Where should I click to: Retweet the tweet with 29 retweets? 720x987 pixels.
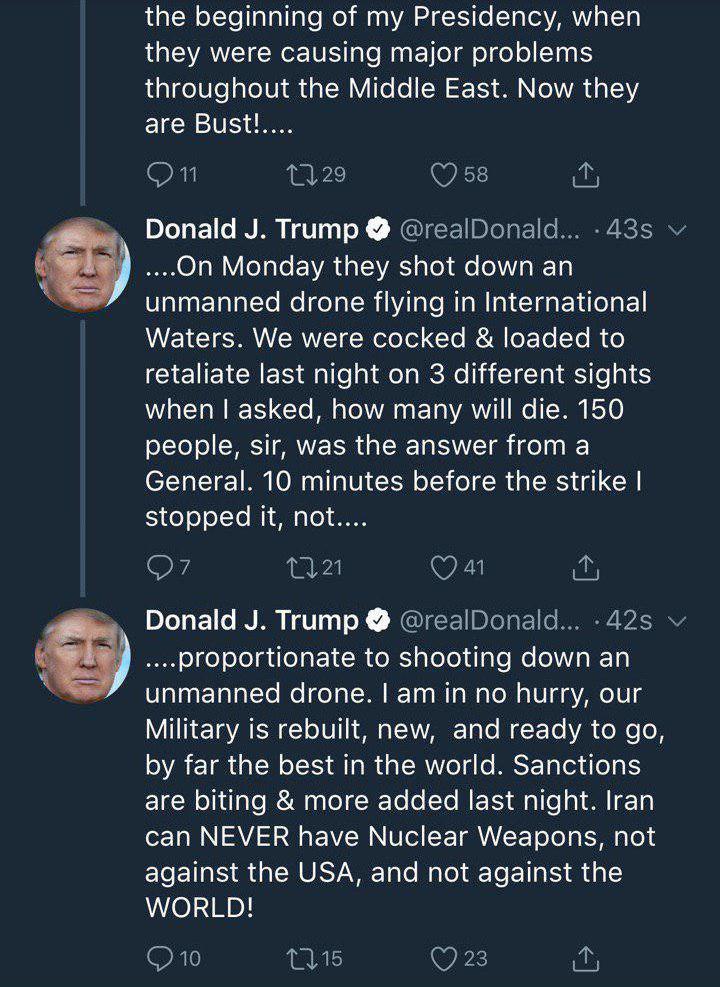[x=300, y=175]
